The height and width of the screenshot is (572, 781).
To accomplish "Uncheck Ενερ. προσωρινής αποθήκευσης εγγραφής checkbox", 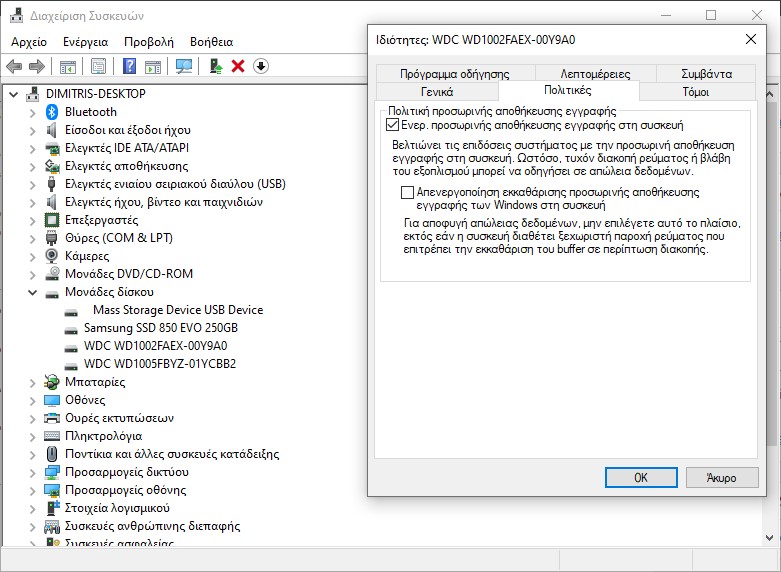I will point(392,125).
